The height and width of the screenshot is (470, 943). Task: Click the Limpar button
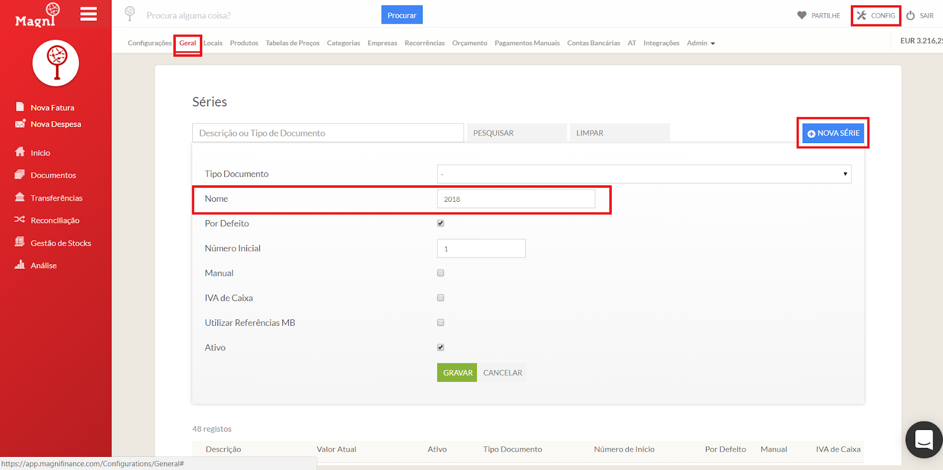620,133
